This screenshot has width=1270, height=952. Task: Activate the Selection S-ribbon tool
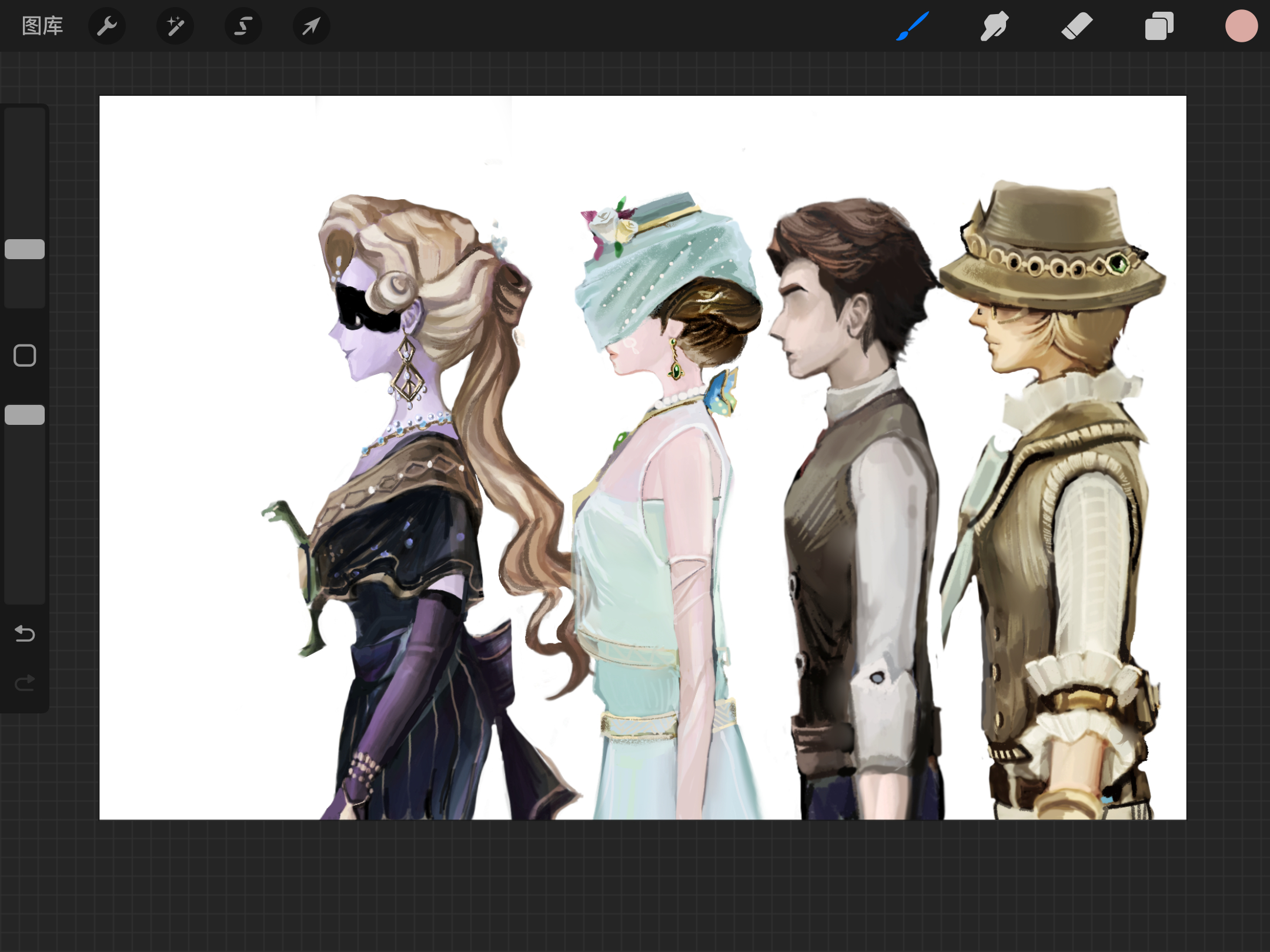(243, 26)
